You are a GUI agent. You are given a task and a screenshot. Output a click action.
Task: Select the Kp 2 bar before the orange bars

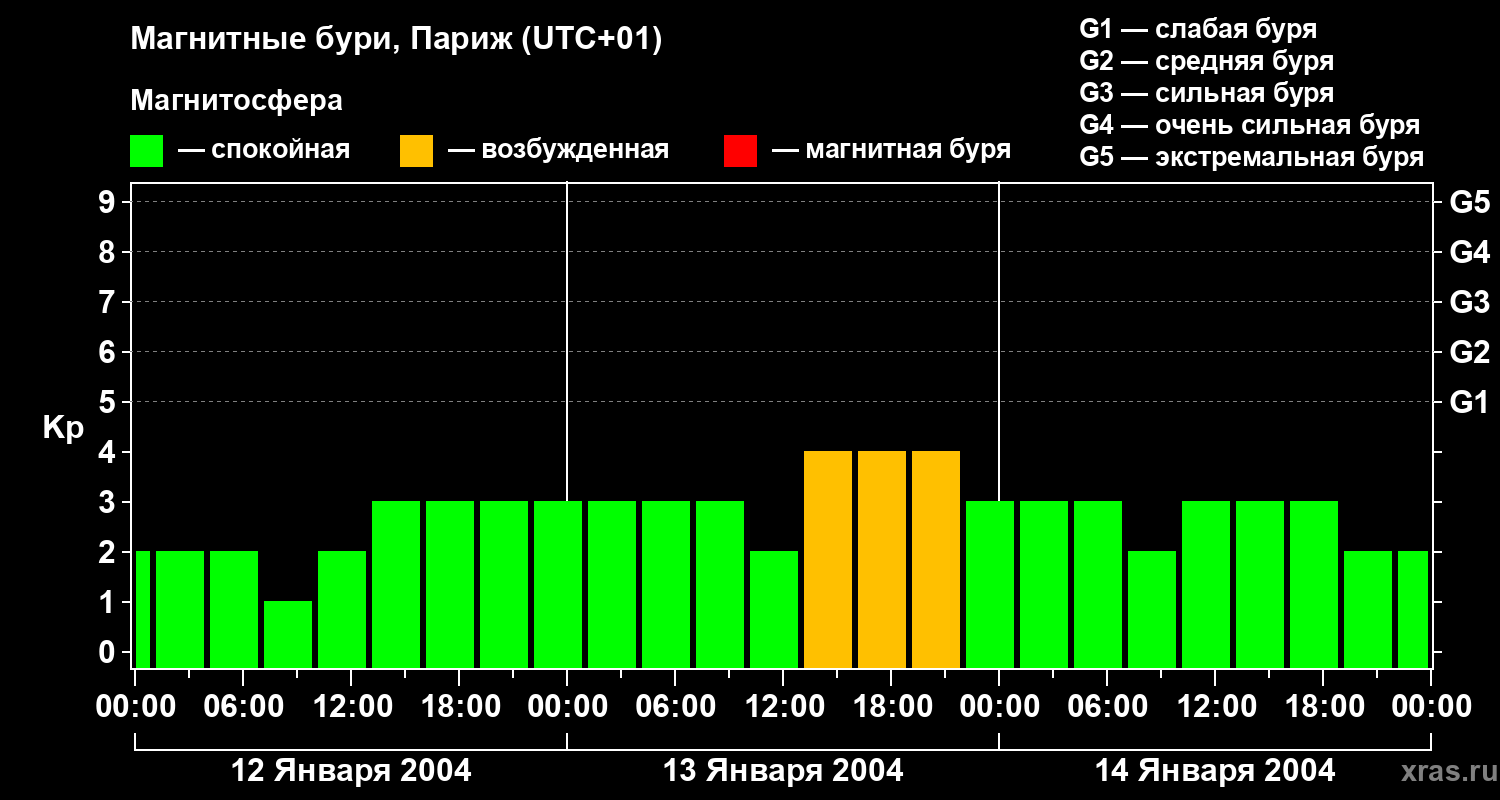click(x=774, y=609)
